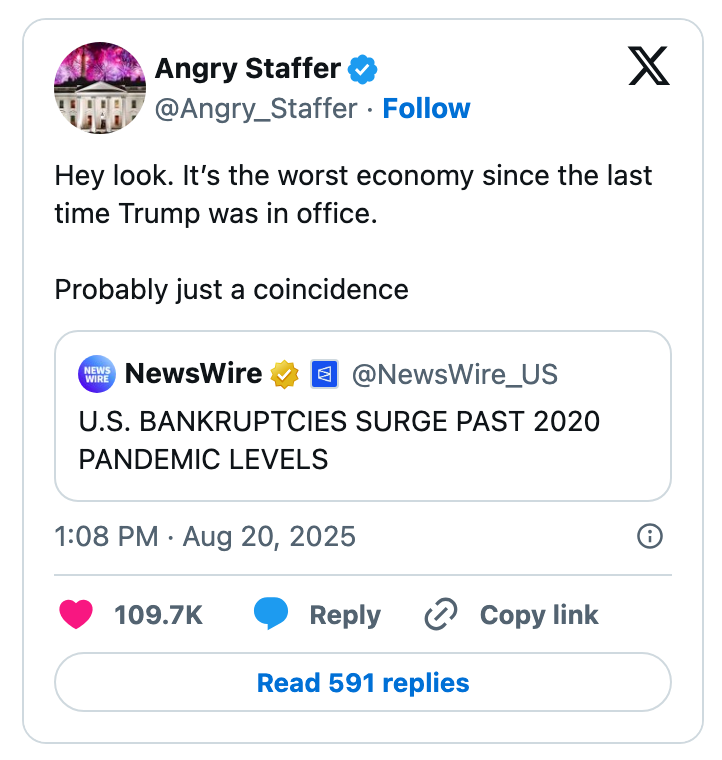Image resolution: width=722 pixels, height=760 pixels.
Task: Click the 109.7K likes count
Action: pyautogui.click(x=159, y=614)
